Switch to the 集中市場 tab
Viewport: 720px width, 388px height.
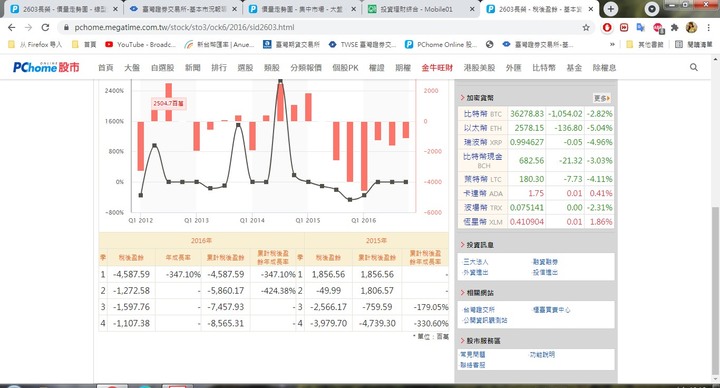click(301, 9)
